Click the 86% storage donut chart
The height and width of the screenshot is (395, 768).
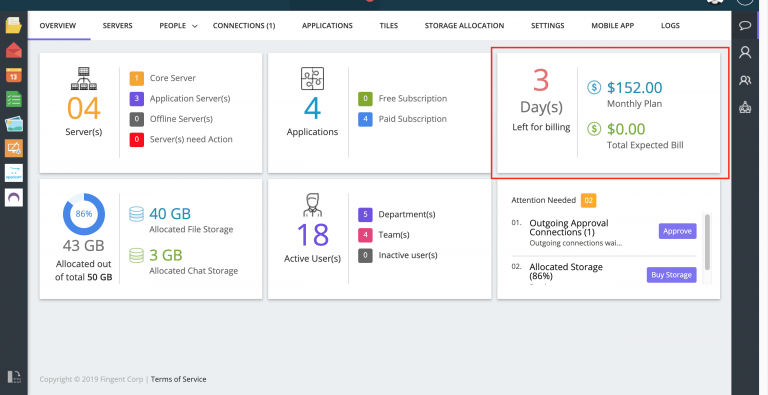point(84,214)
